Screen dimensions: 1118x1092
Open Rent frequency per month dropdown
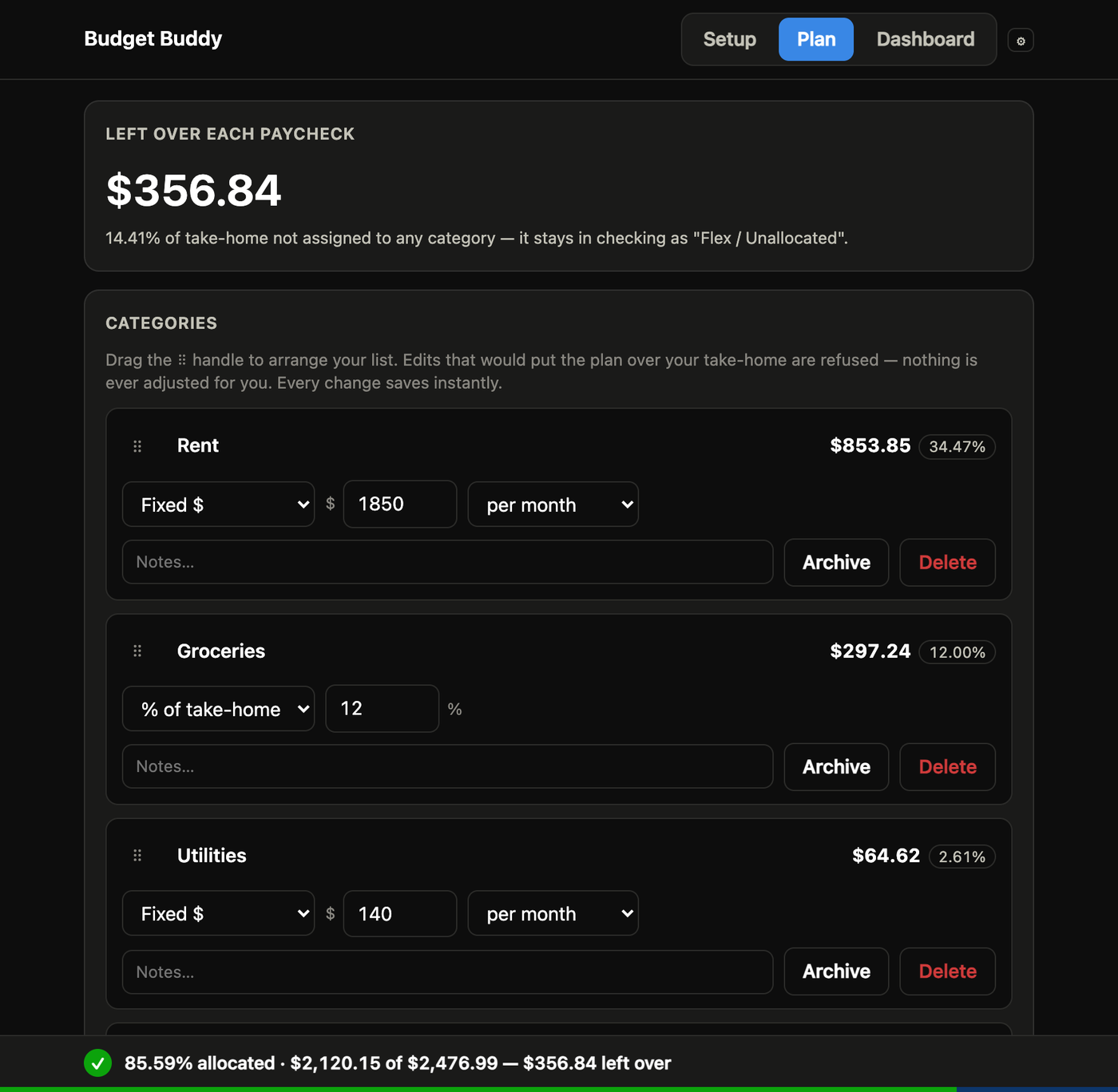(553, 504)
